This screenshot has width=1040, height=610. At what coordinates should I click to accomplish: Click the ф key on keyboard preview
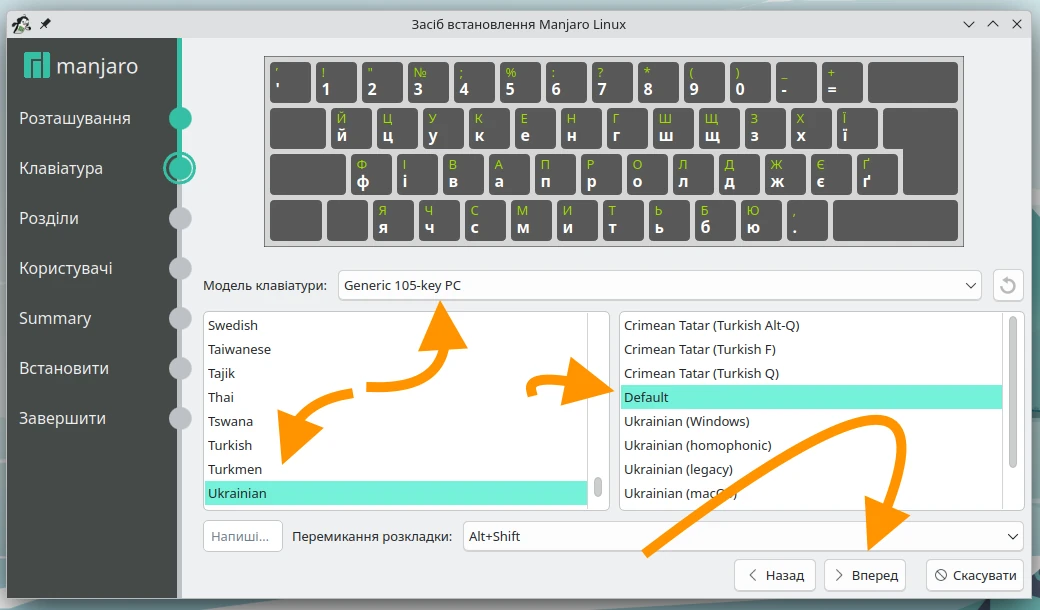pos(371,174)
